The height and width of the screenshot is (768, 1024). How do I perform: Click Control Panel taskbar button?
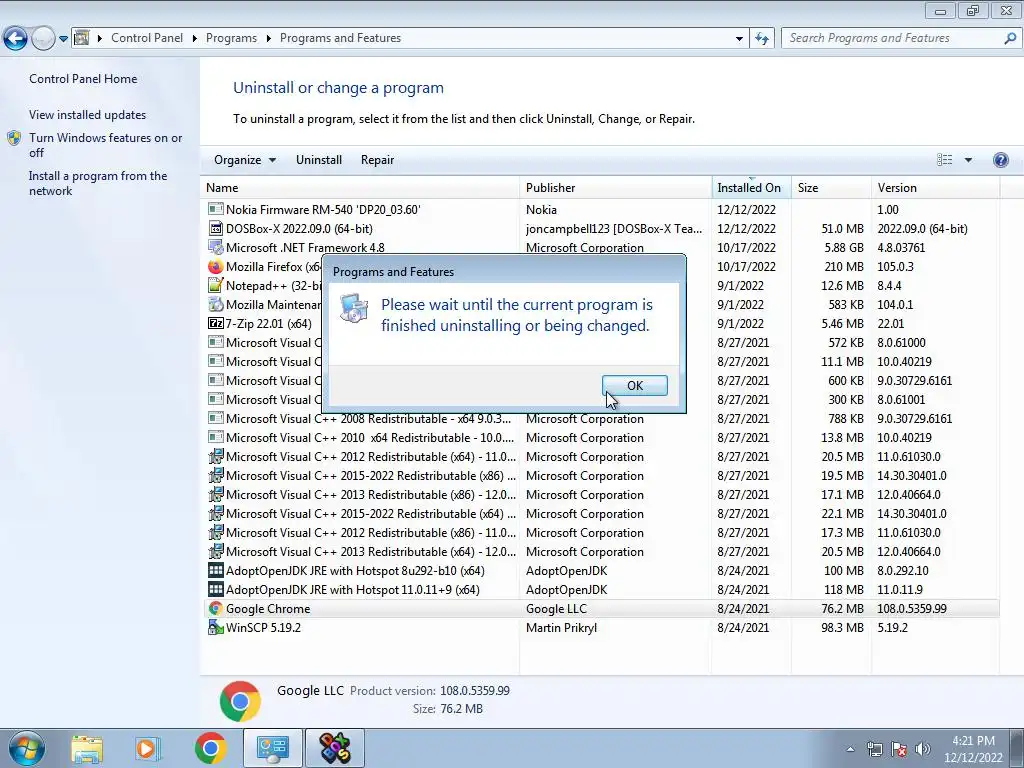[x=273, y=748]
